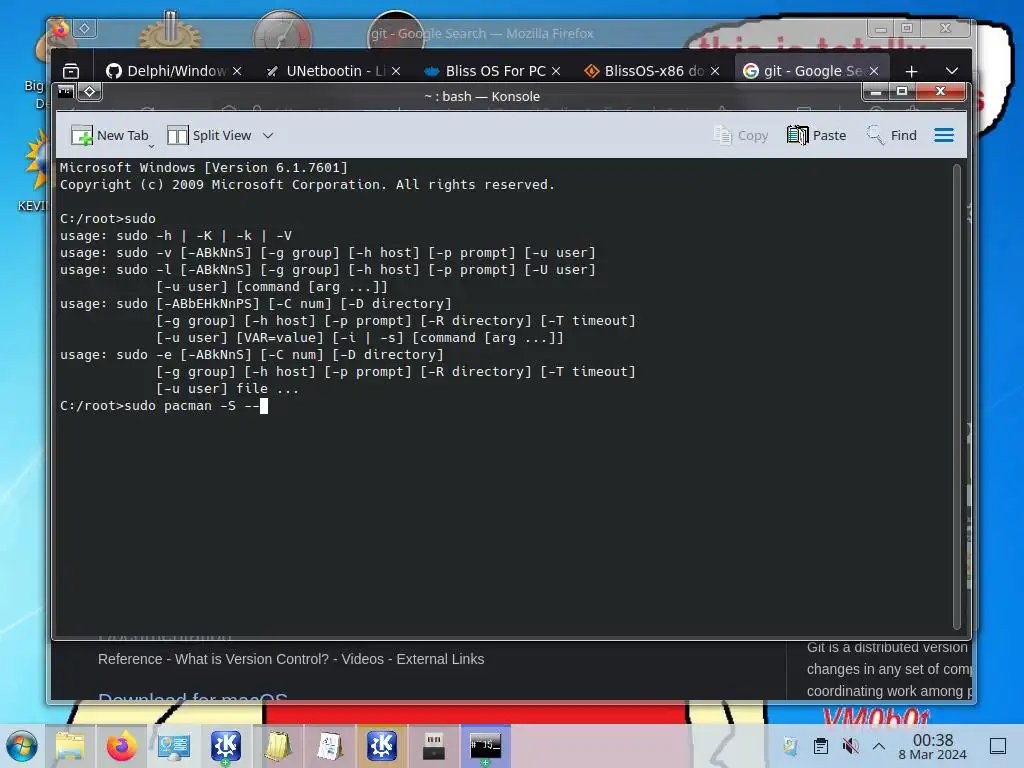This screenshot has height=768, width=1024.
Task: Switch to the Bliss OS For PC tab
Action: 485,71
